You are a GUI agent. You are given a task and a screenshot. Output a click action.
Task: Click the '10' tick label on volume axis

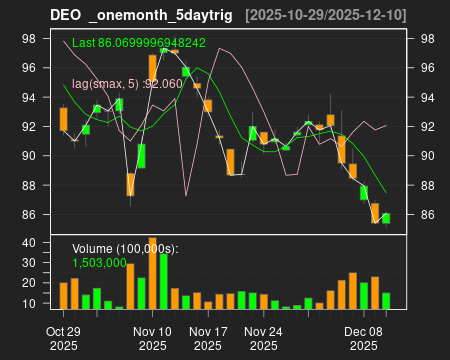pos(29,304)
